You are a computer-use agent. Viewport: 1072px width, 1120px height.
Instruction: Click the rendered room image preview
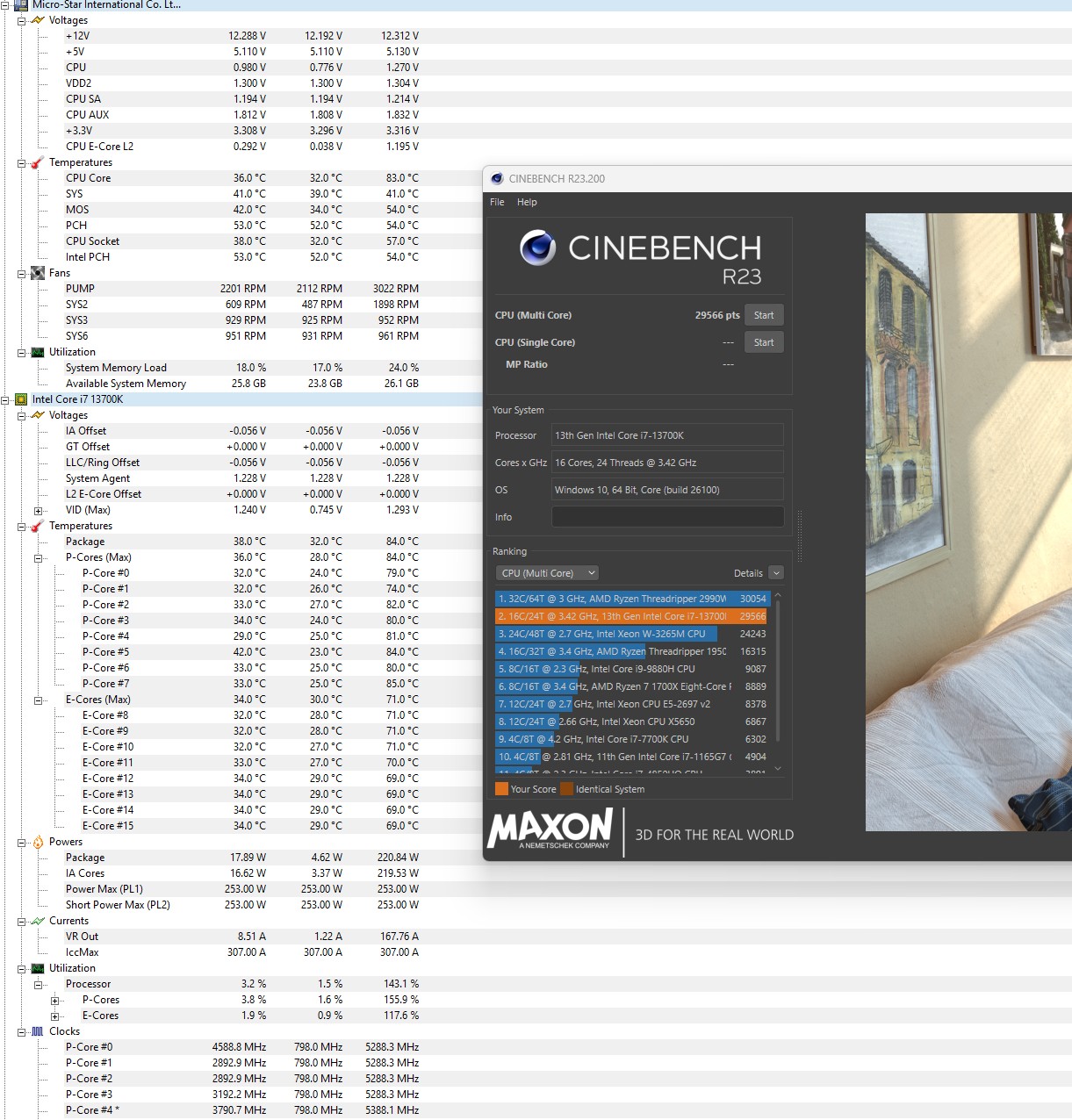pyautogui.click(x=968, y=522)
